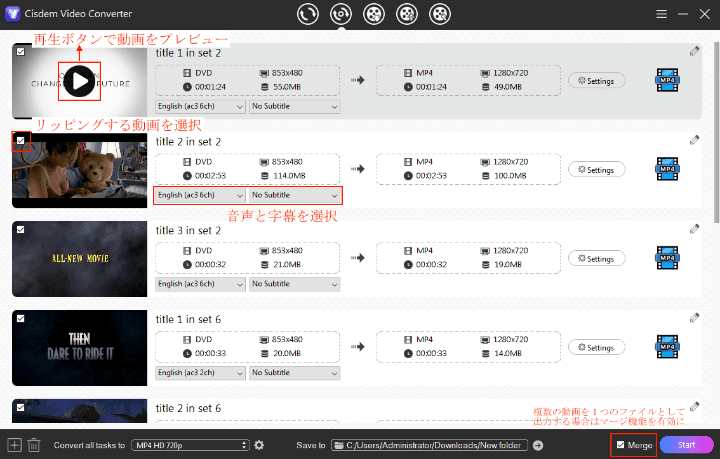Screen dimensions: 720x459
Task: Uncheck title 2 in set 6 checkbox
Action: (x=21, y=407)
